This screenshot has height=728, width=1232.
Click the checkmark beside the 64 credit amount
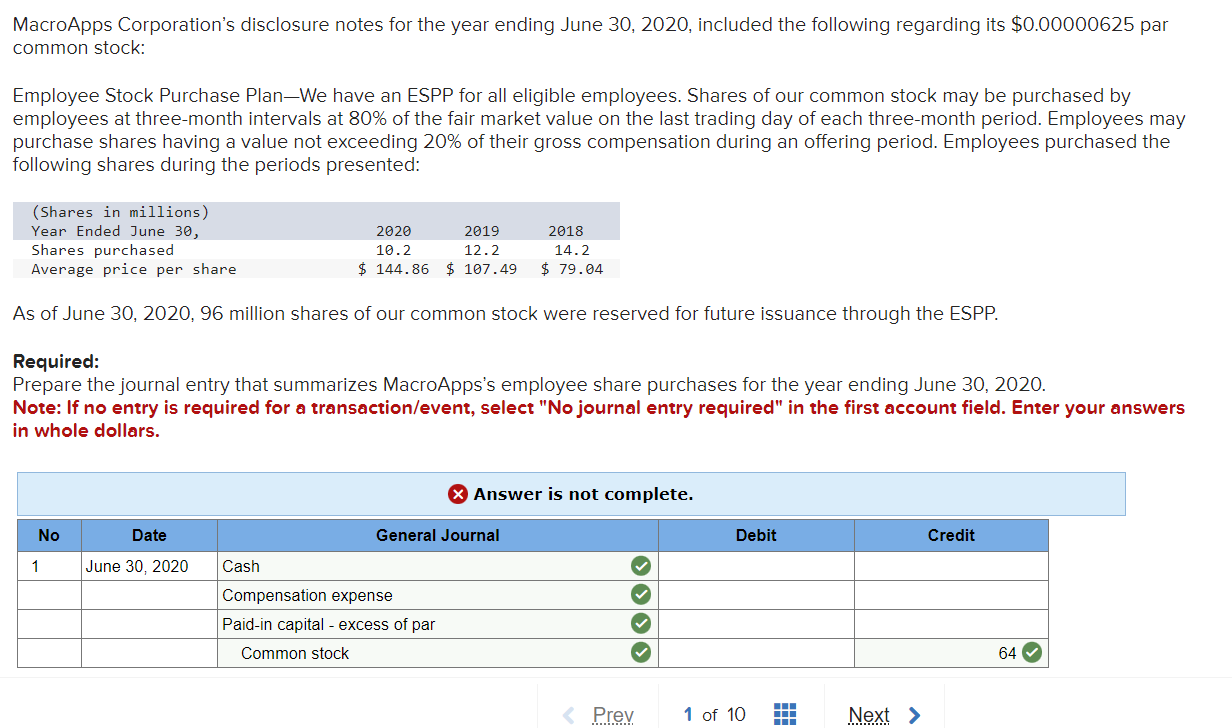pos(1031,652)
